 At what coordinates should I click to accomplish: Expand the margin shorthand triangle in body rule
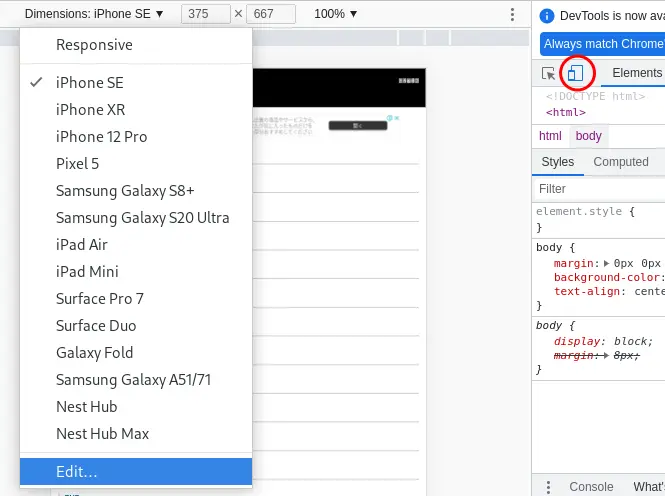click(x=606, y=263)
